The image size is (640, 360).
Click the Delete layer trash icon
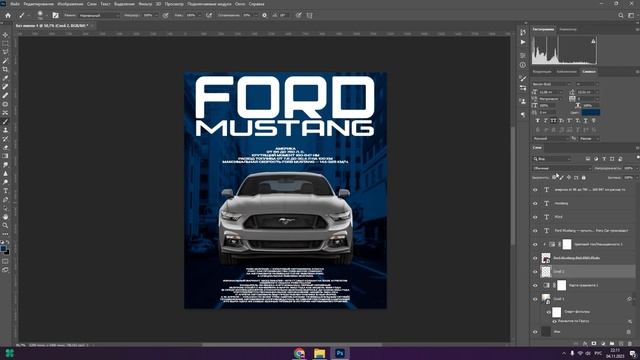tap(630, 344)
